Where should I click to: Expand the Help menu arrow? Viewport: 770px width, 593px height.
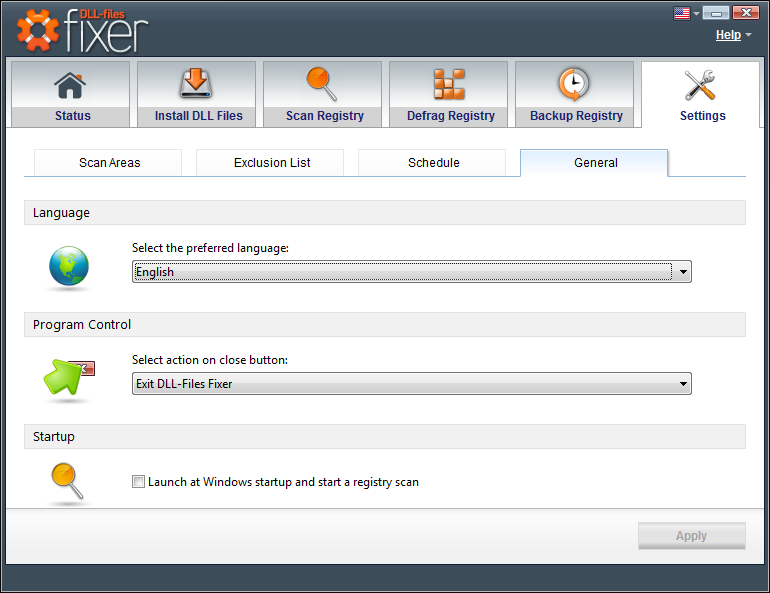pyautogui.click(x=748, y=35)
